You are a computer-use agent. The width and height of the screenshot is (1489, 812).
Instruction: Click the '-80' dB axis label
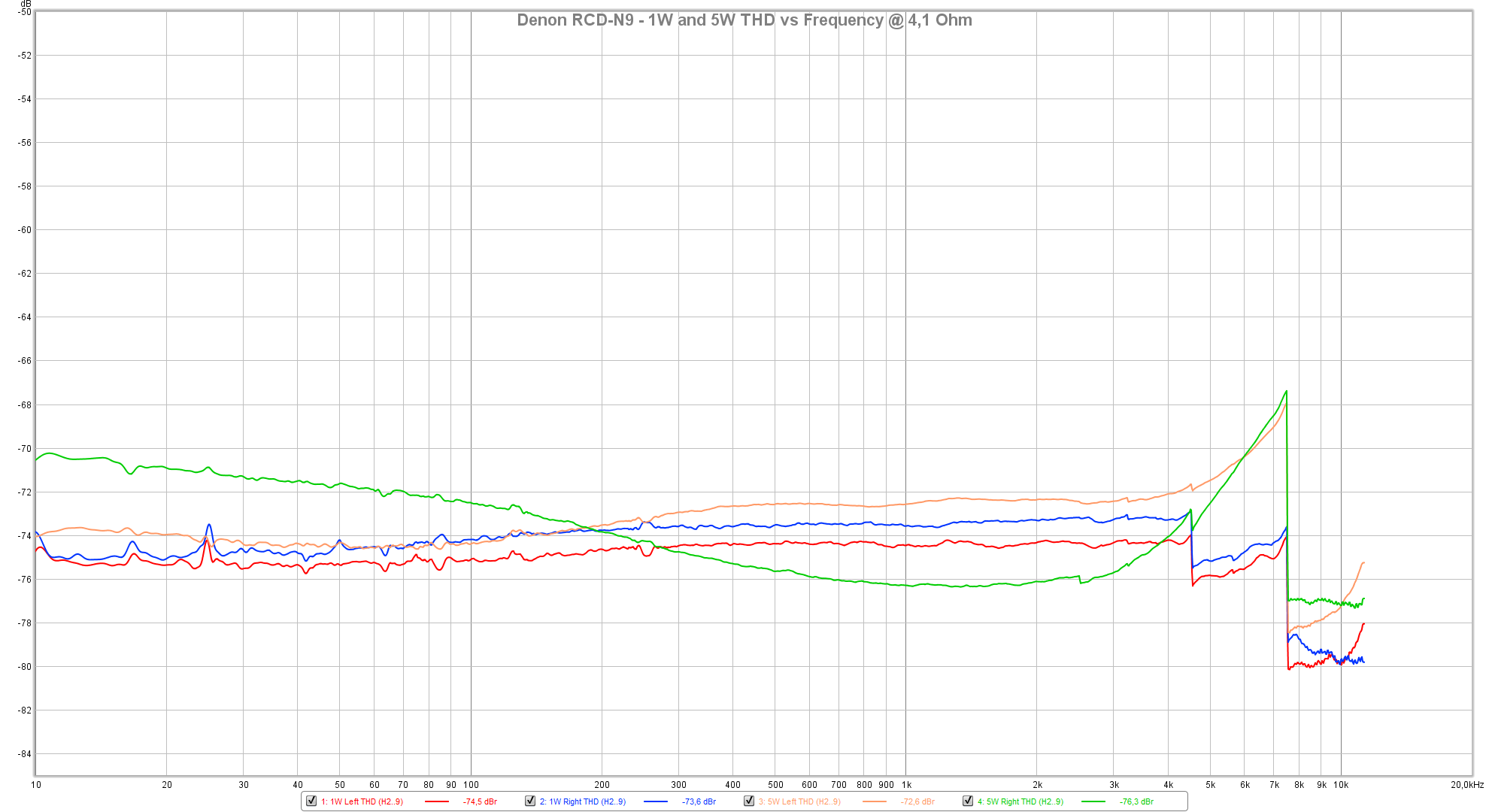pos(24,667)
